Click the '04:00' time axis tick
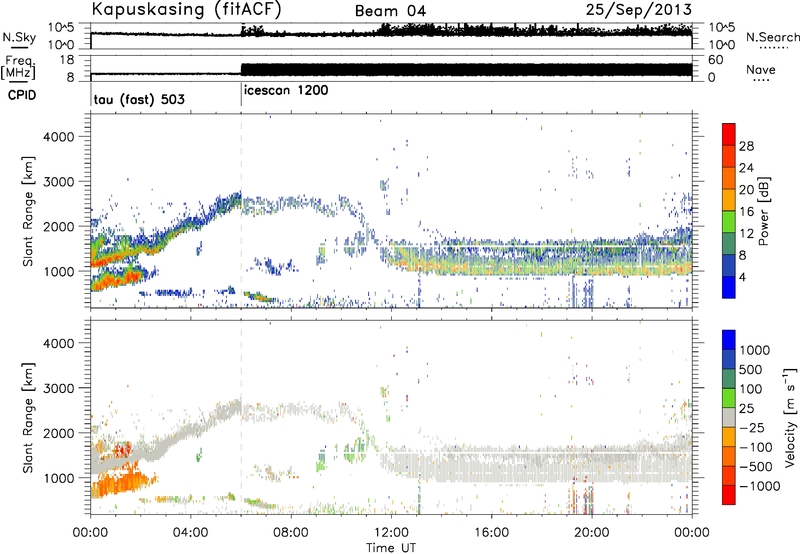Image resolution: width=800 pixels, height=554 pixels. [190, 533]
